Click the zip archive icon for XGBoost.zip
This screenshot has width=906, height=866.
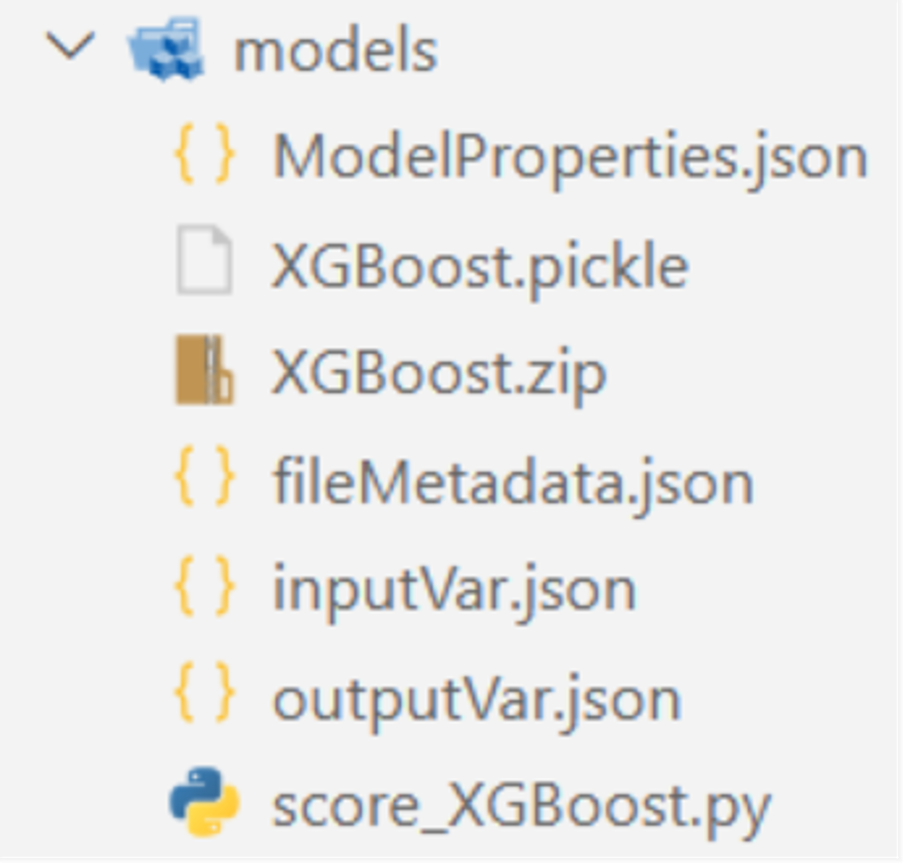pyautogui.click(x=205, y=372)
